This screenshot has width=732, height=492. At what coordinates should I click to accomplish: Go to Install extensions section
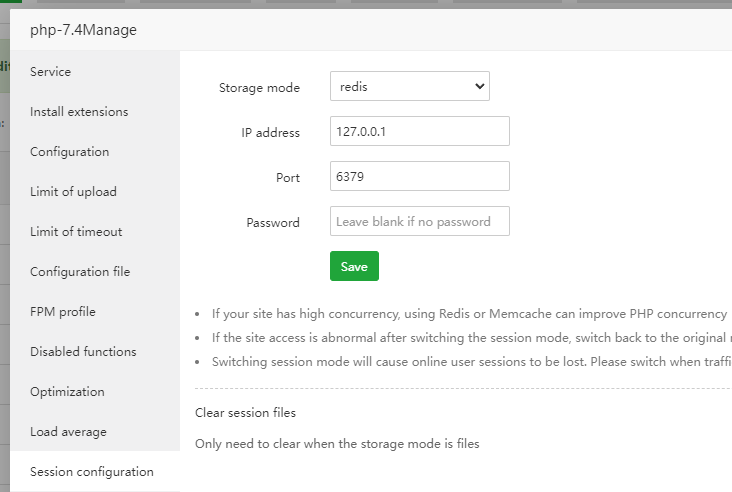pyautogui.click(x=79, y=112)
